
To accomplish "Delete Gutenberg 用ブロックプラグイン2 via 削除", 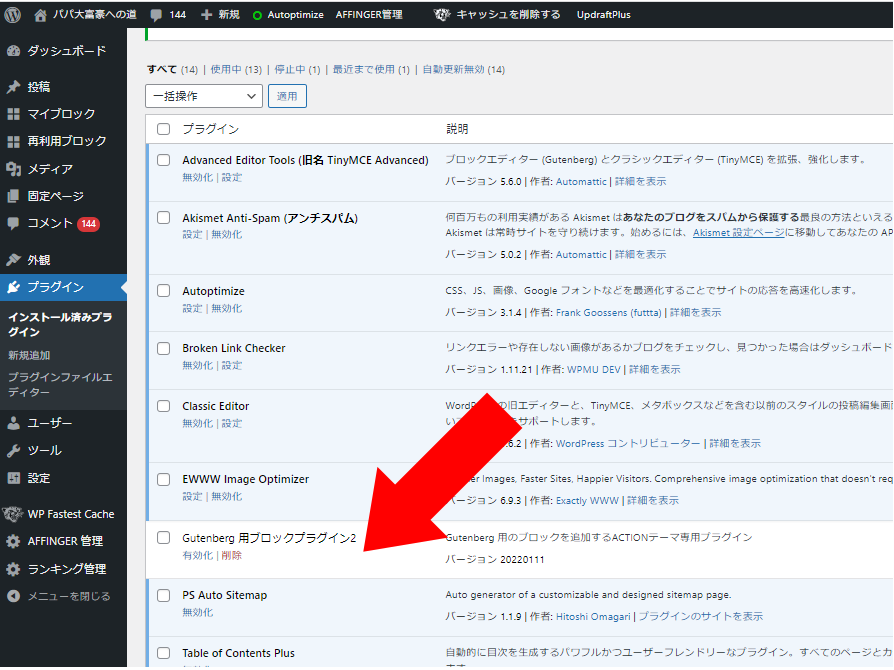I will coord(231,555).
